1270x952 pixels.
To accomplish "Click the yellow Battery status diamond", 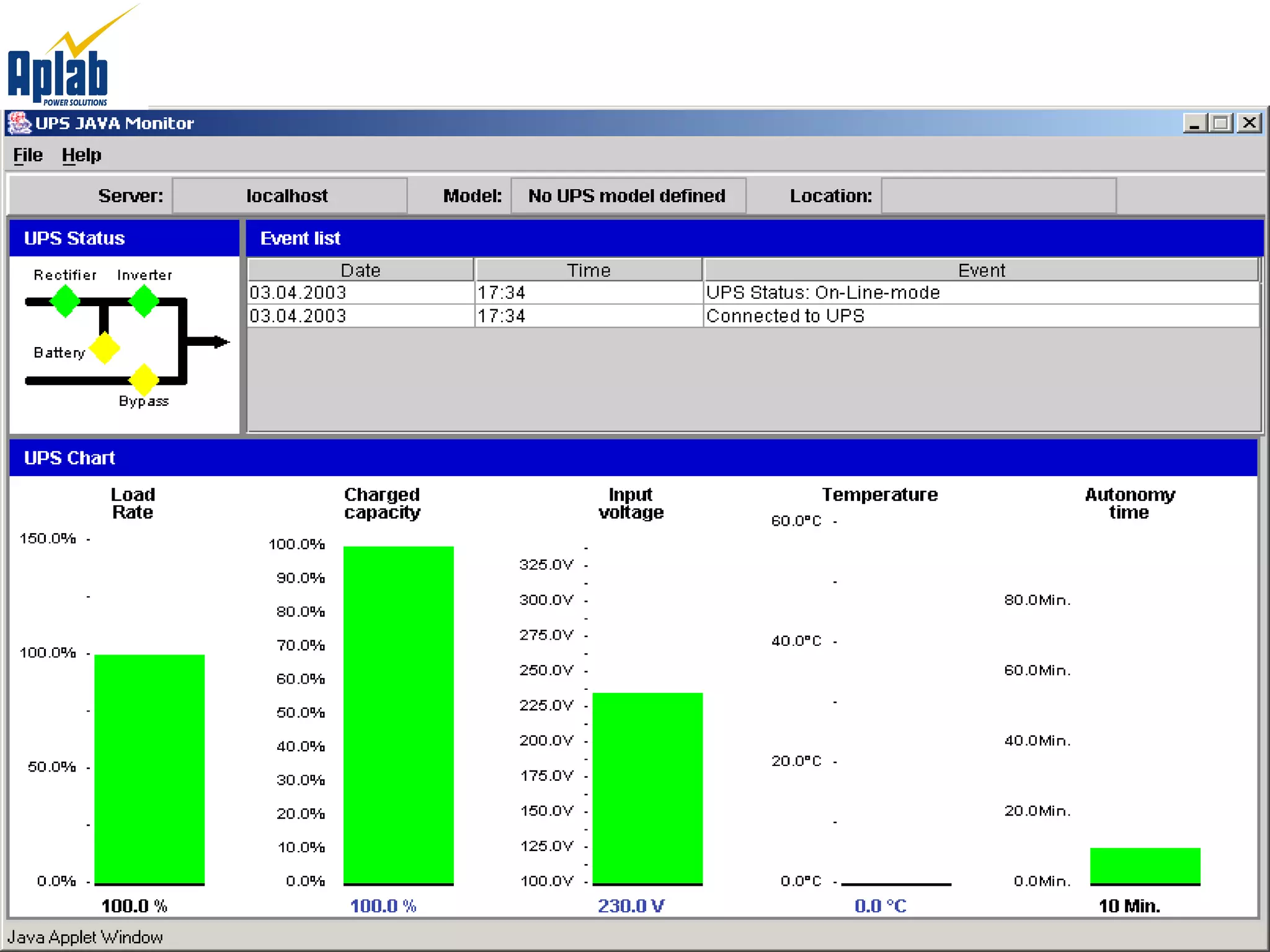I will (105, 348).
